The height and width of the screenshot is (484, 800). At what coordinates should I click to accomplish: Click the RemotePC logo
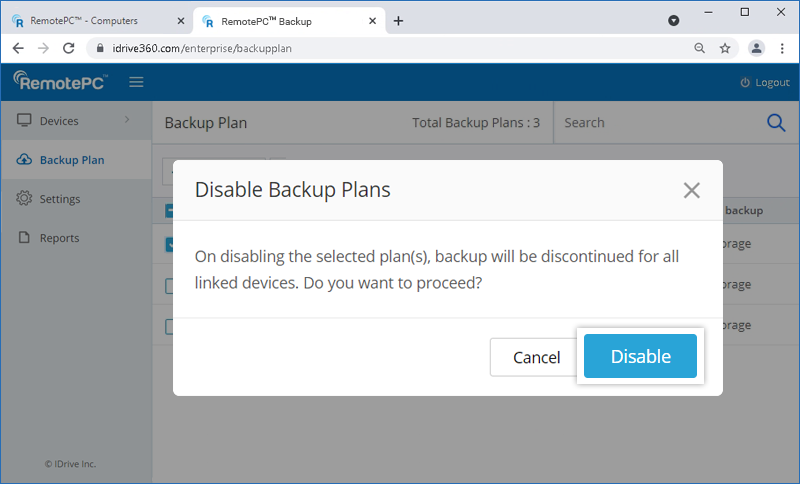coord(61,82)
